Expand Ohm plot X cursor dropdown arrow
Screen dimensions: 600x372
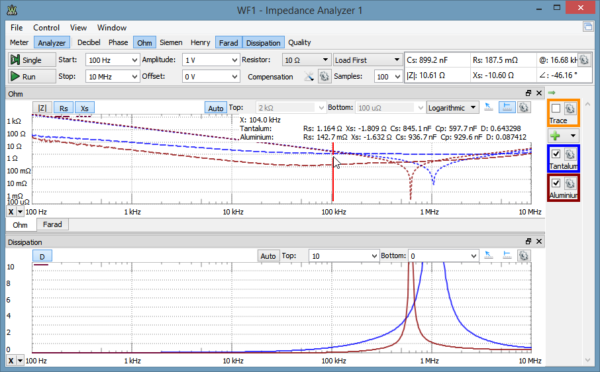[x=20, y=212]
